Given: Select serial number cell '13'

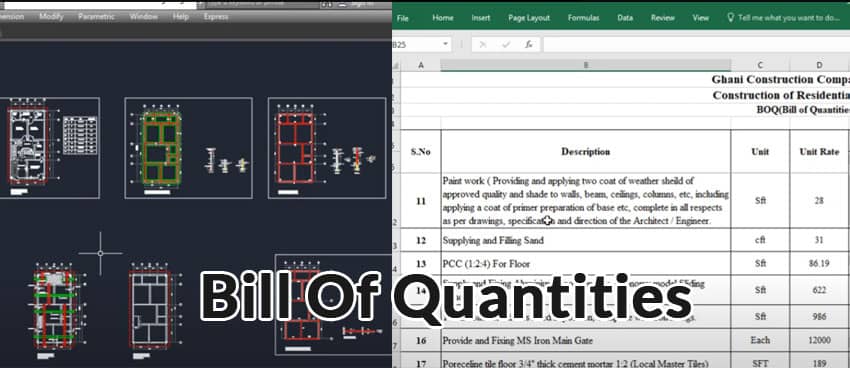Looking at the screenshot, I should pyautogui.click(x=421, y=264).
